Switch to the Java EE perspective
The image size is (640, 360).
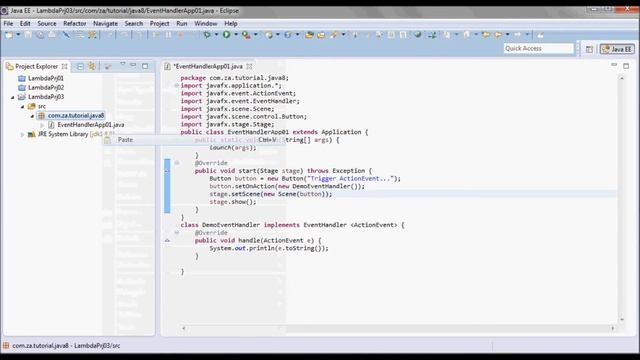click(x=617, y=49)
